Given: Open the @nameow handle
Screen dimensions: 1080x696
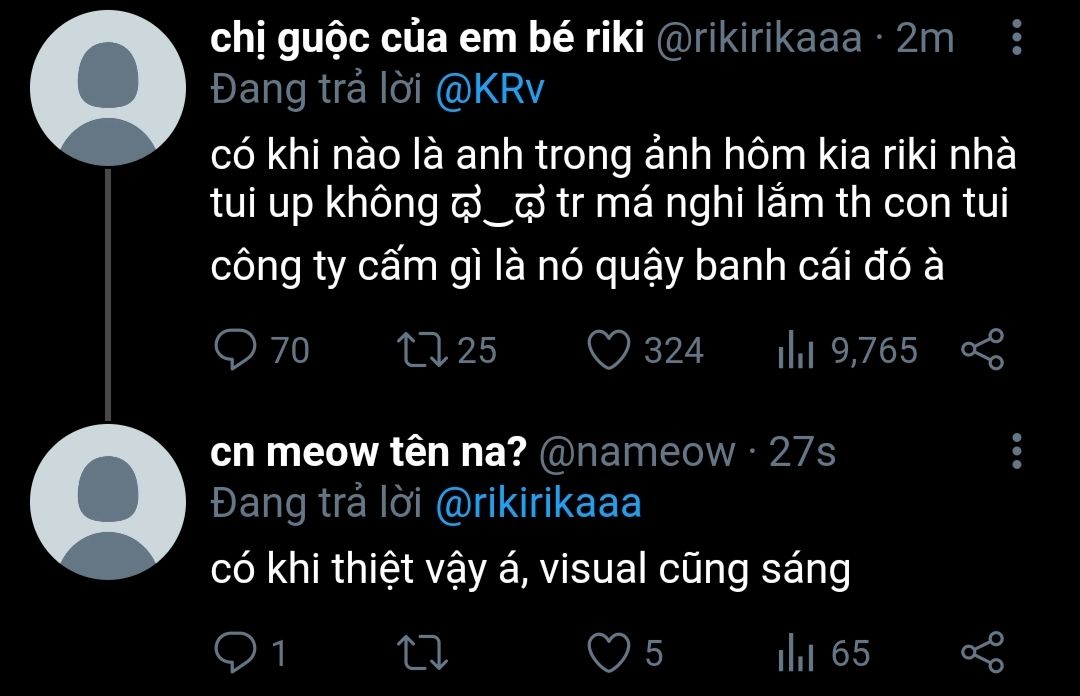Looking at the screenshot, I should (636, 452).
